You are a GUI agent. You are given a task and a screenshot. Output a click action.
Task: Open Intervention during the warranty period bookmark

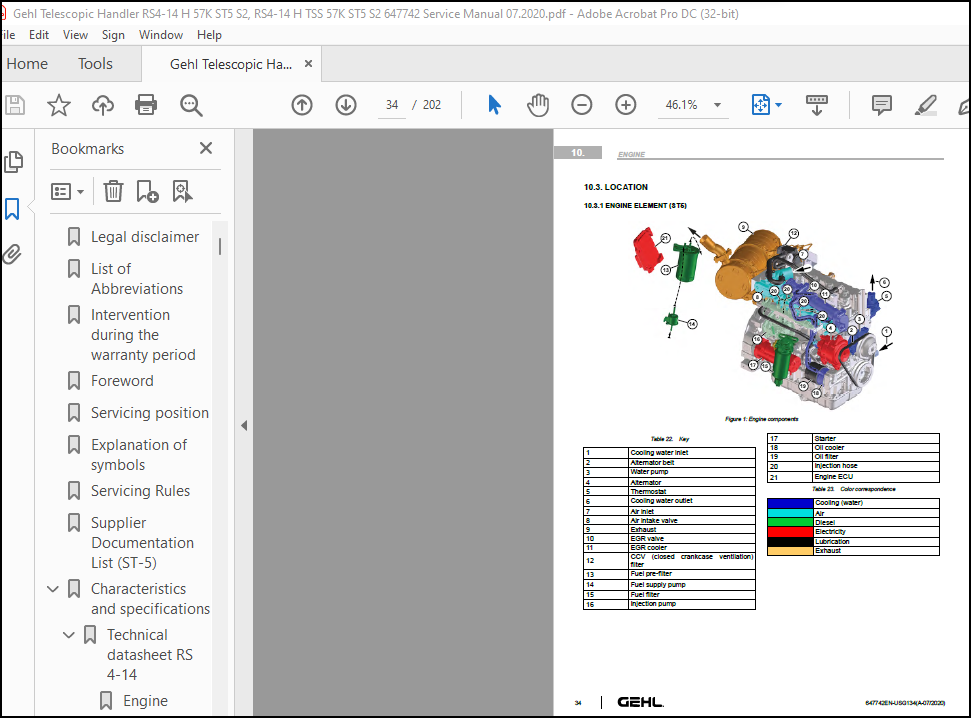(143, 335)
